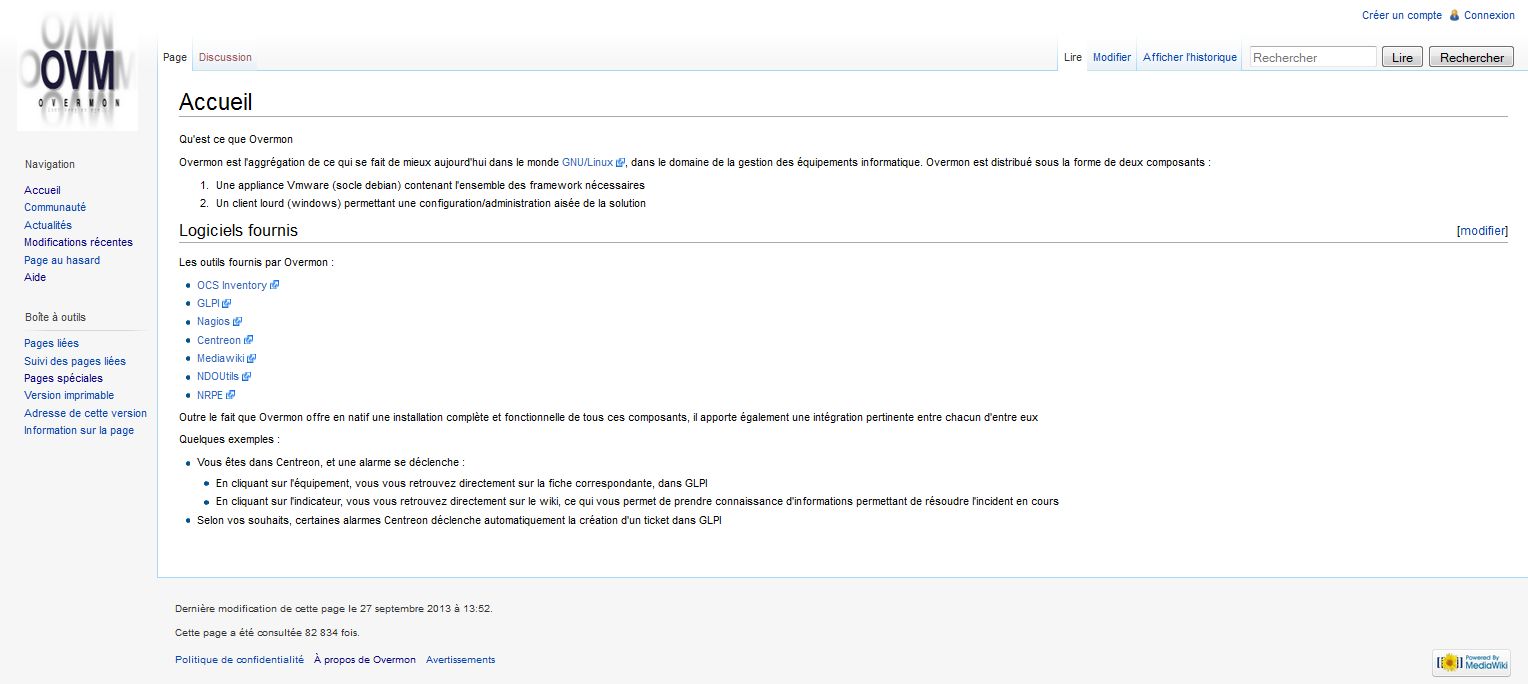Screen dimensions: 1528x684
Task: Click the Connexion link
Action: point(1489,15)
